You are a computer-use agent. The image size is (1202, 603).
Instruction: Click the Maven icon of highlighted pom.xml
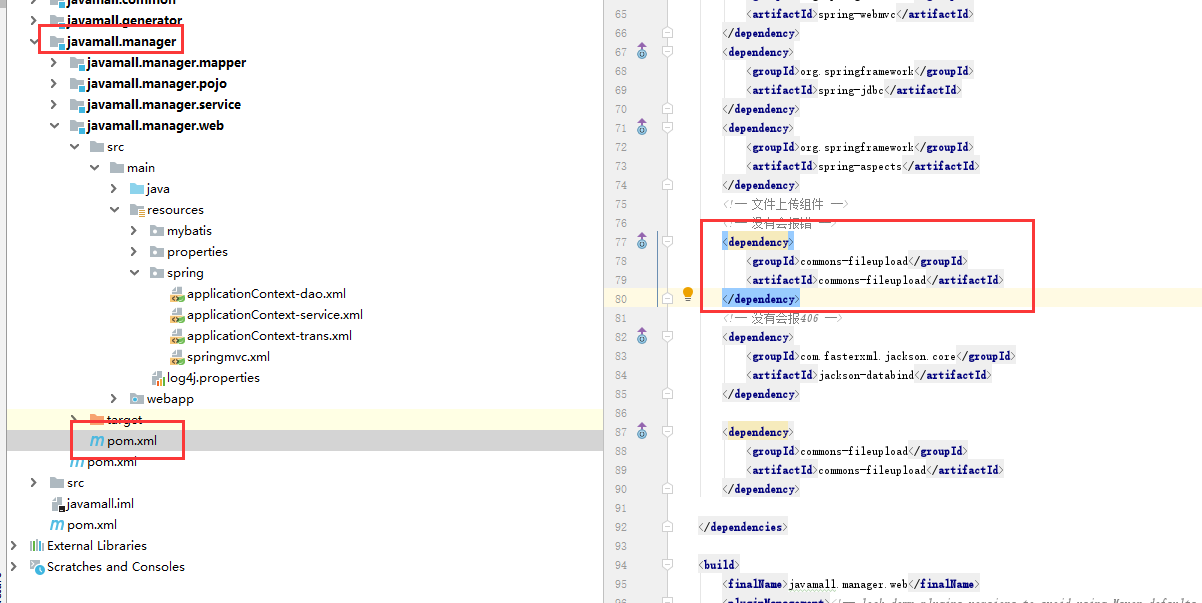pos(97,441)
